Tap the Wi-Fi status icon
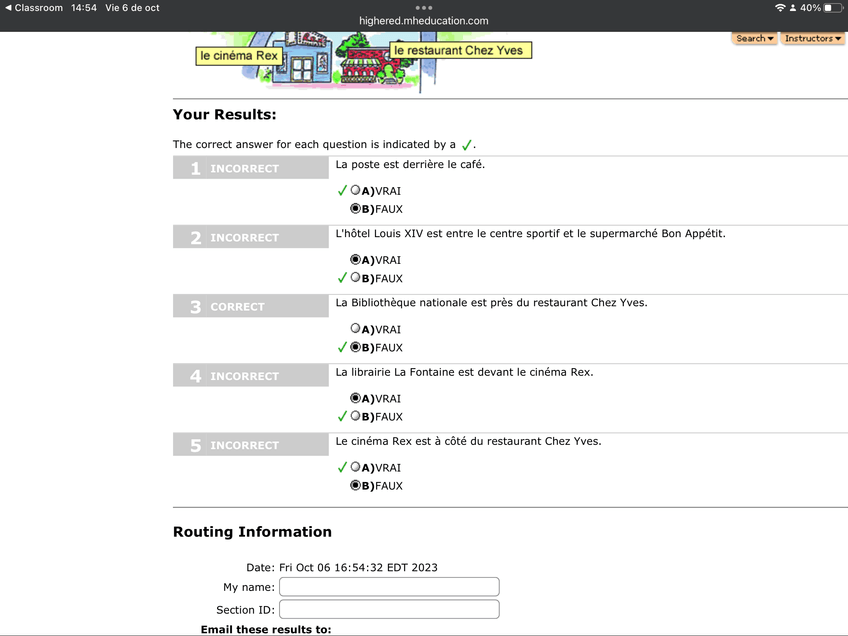Image resolution: width=848 pixels, height=636 pixels. pyautogui.click(x=780, y=8)
